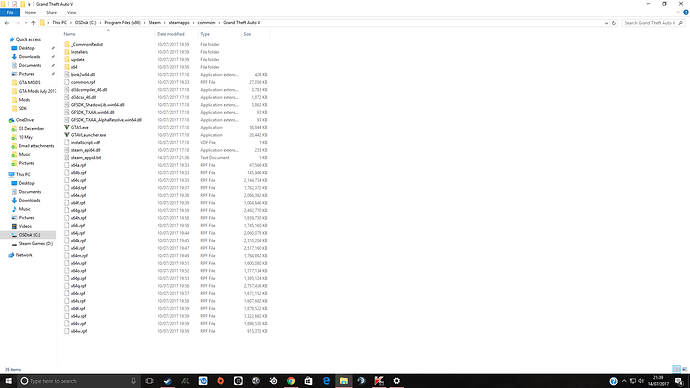The height and width of the screenshot is (388, 690).
Task: Click the GTAVLauncher.exe file icon
Action: click(x=67, y=135)
